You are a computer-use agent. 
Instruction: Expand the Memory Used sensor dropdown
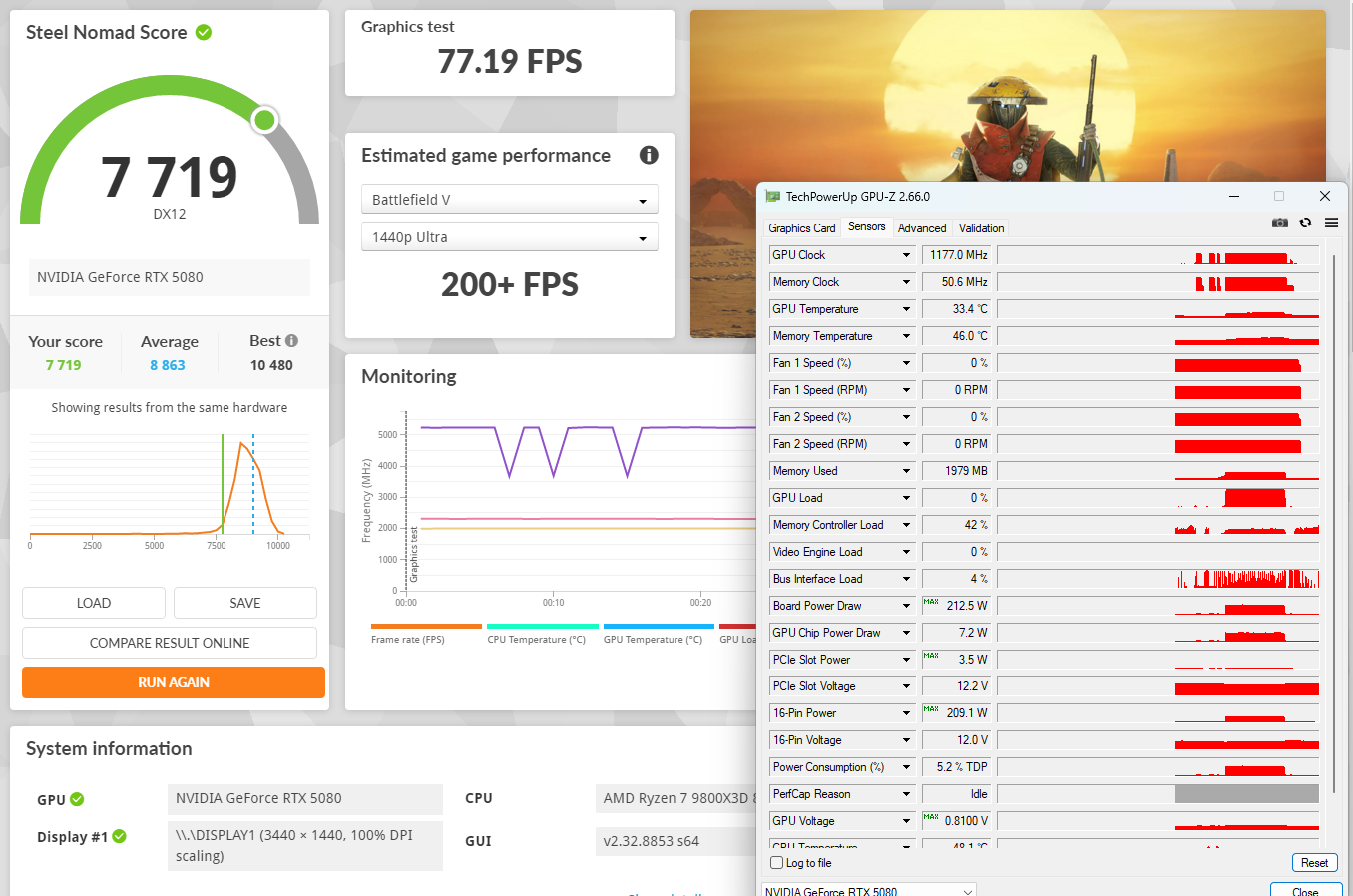[906, 471]
